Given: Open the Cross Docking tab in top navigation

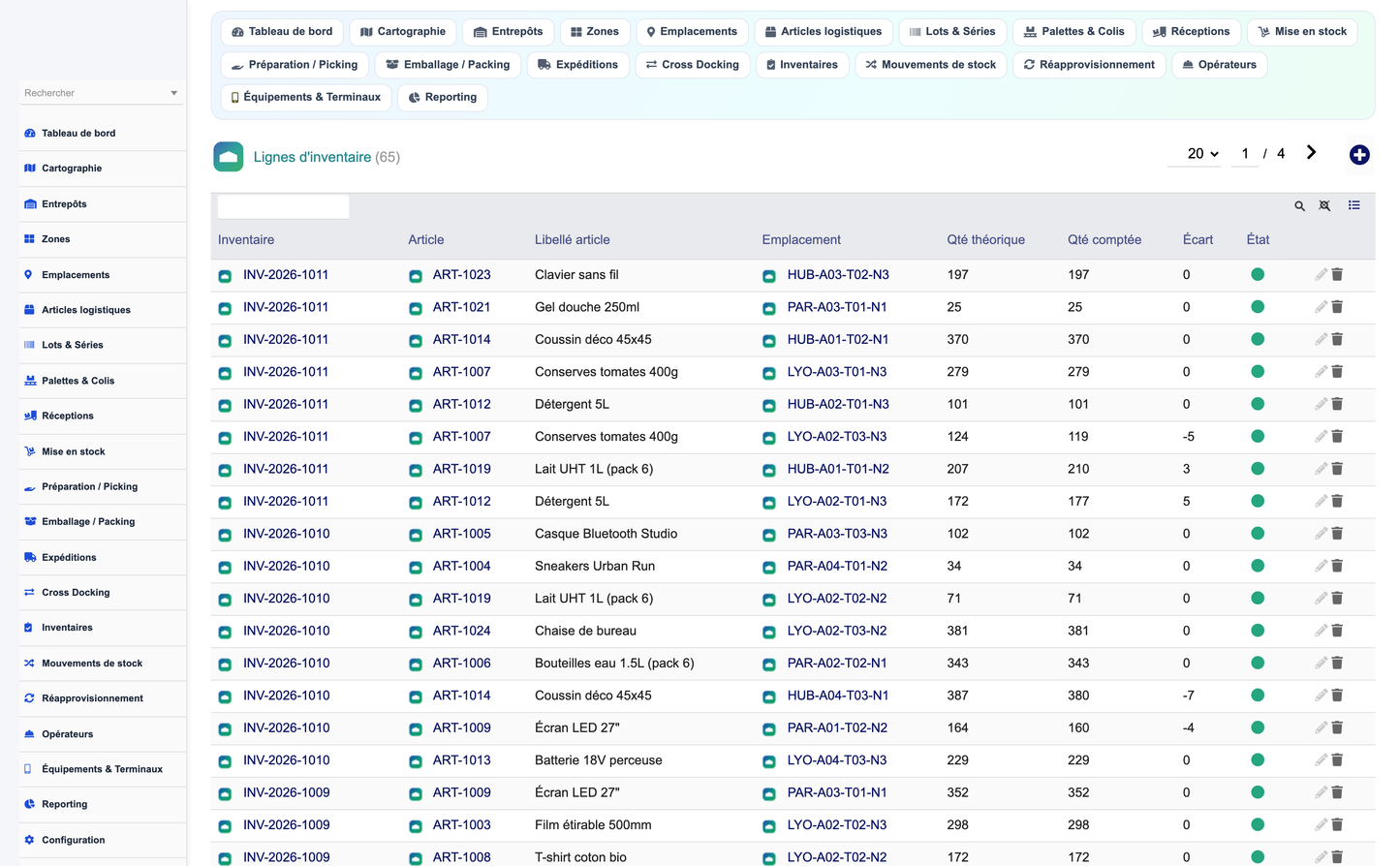Looking at the screenshot, I should [x=693, y=65].
